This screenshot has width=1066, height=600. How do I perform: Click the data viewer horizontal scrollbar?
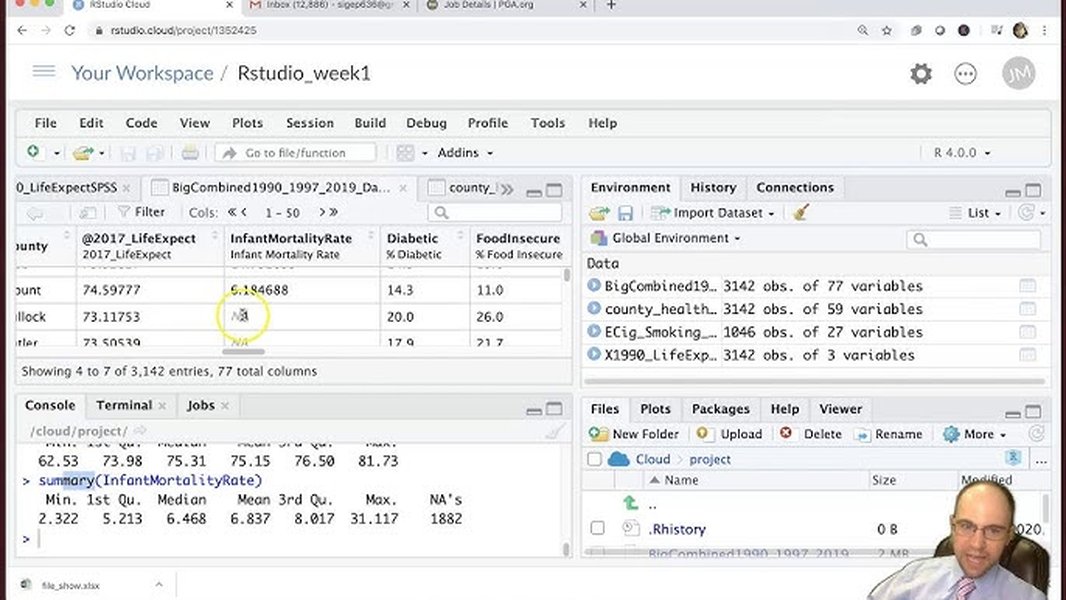tap(243, 351)
